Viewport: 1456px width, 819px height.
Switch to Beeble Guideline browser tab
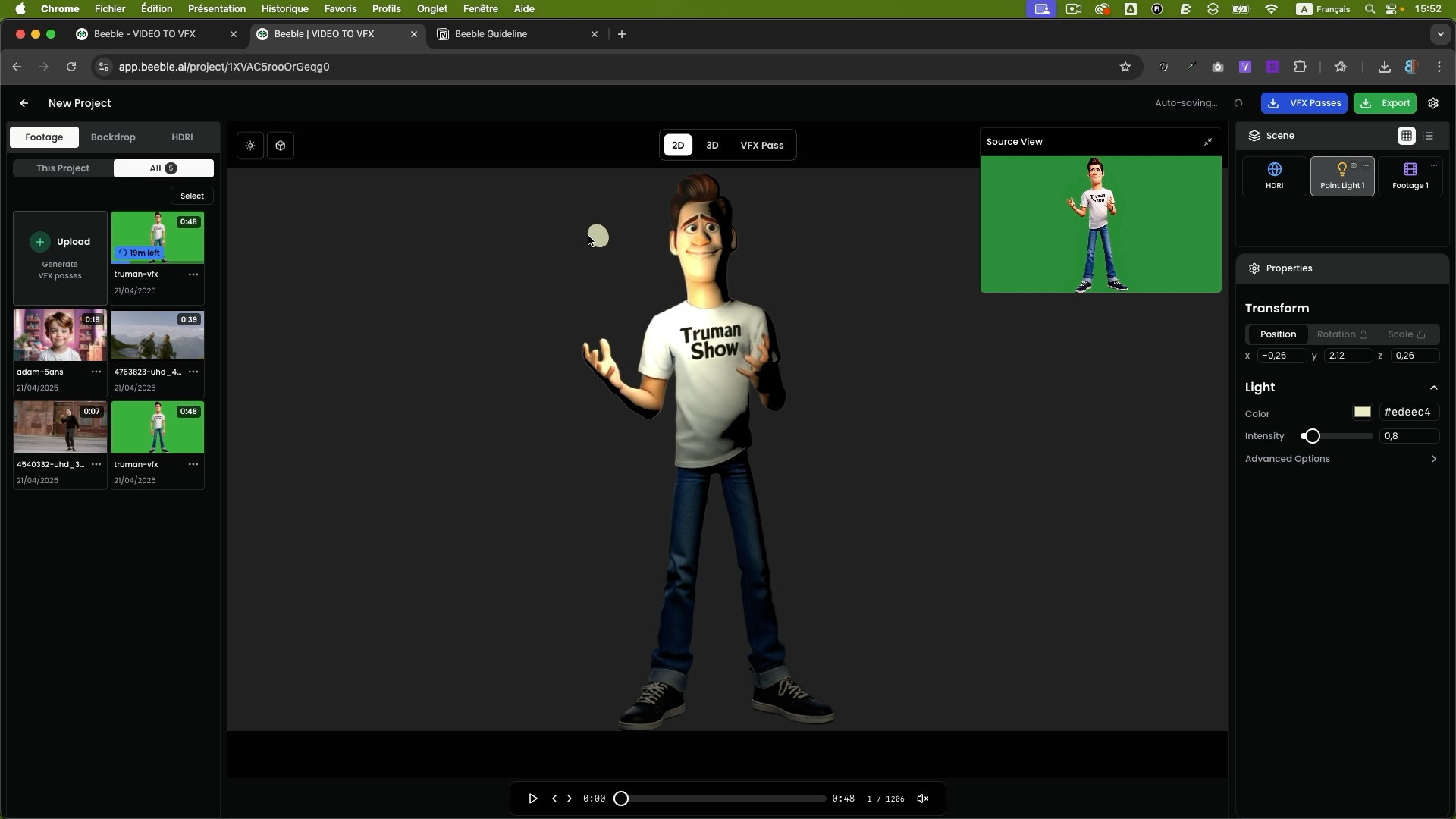(518, 34)
